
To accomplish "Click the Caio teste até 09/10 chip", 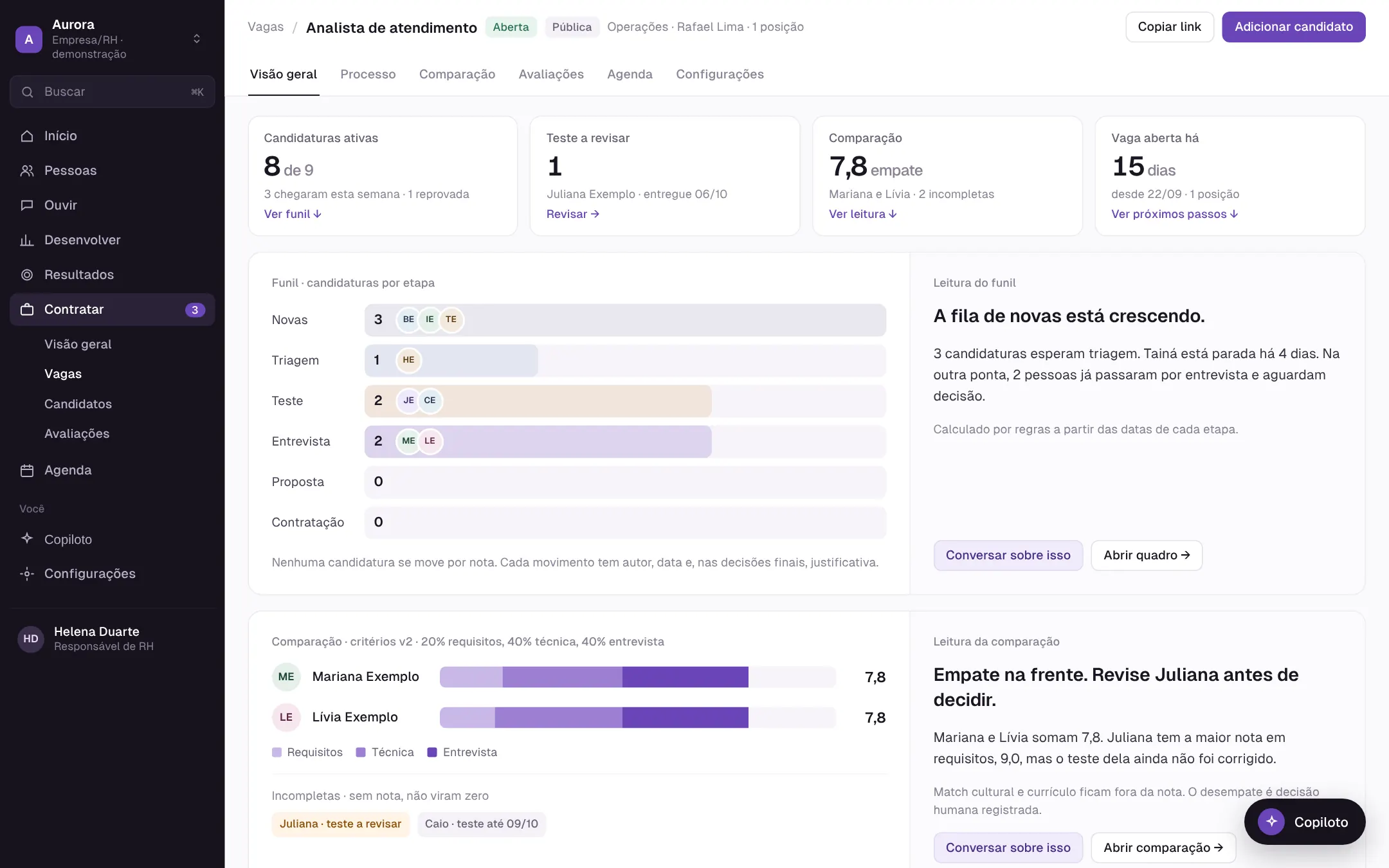I will [x=481, y=824].
